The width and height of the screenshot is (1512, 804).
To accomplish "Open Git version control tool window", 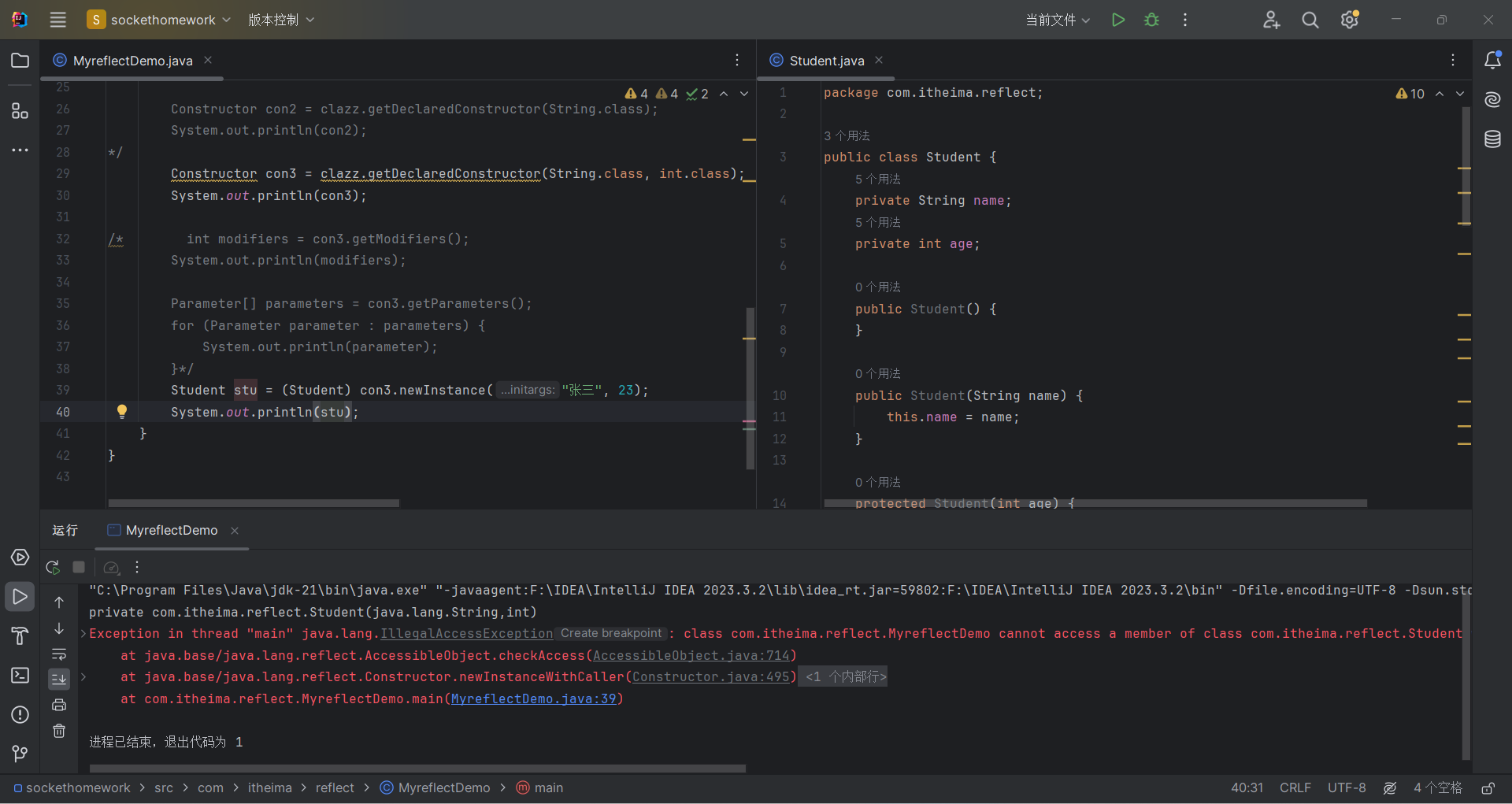I will (20, 754).
